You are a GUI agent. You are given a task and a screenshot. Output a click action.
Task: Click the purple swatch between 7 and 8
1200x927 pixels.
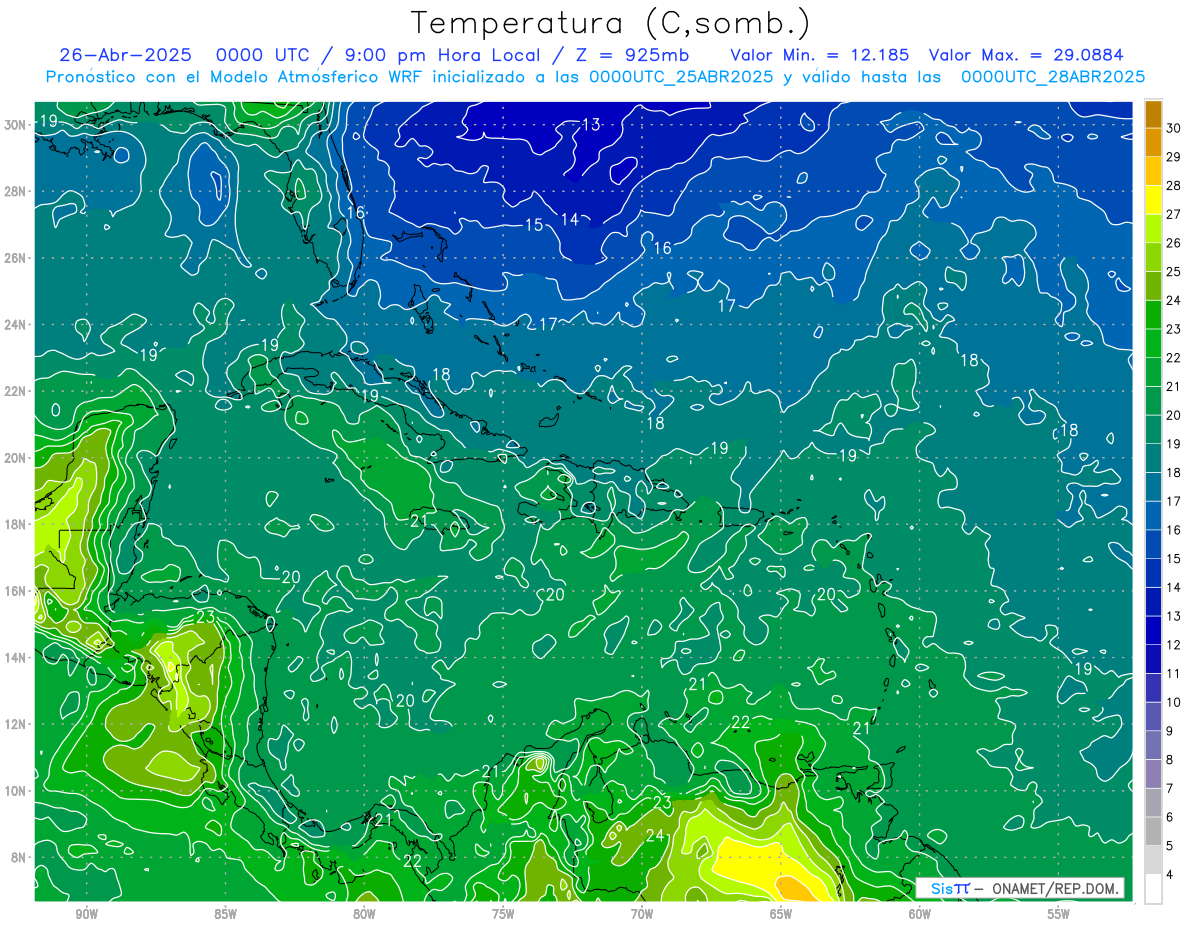(x=1153, y=773)
